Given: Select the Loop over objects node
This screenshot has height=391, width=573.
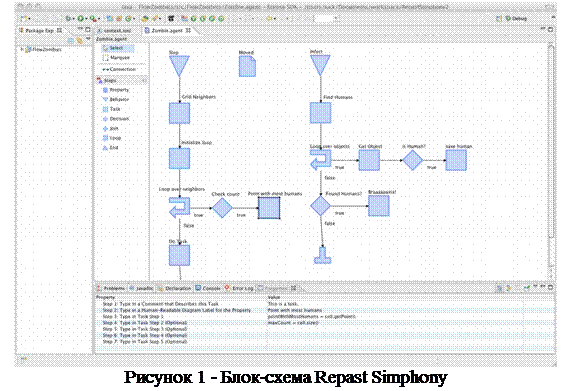Looking at the screenshot, I should click(320, 160).
